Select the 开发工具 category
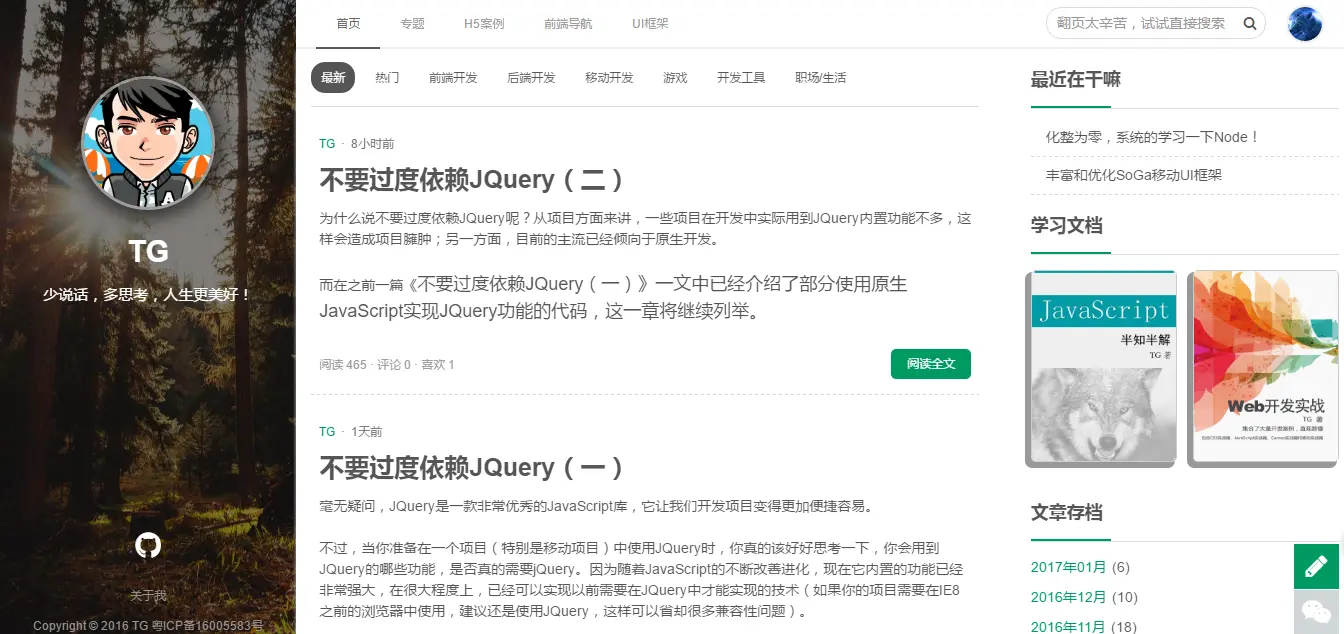Viewport: 1344px width, 634px height. tap(741, 77)
